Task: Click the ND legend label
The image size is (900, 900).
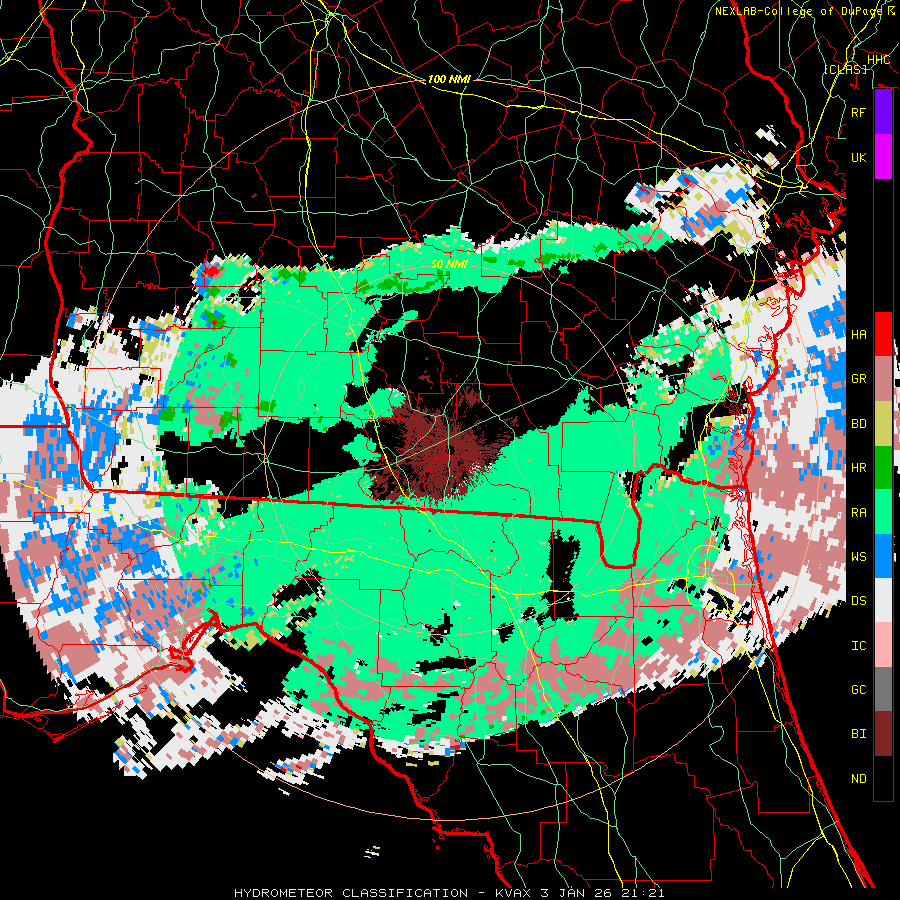Action: point(858,779)
